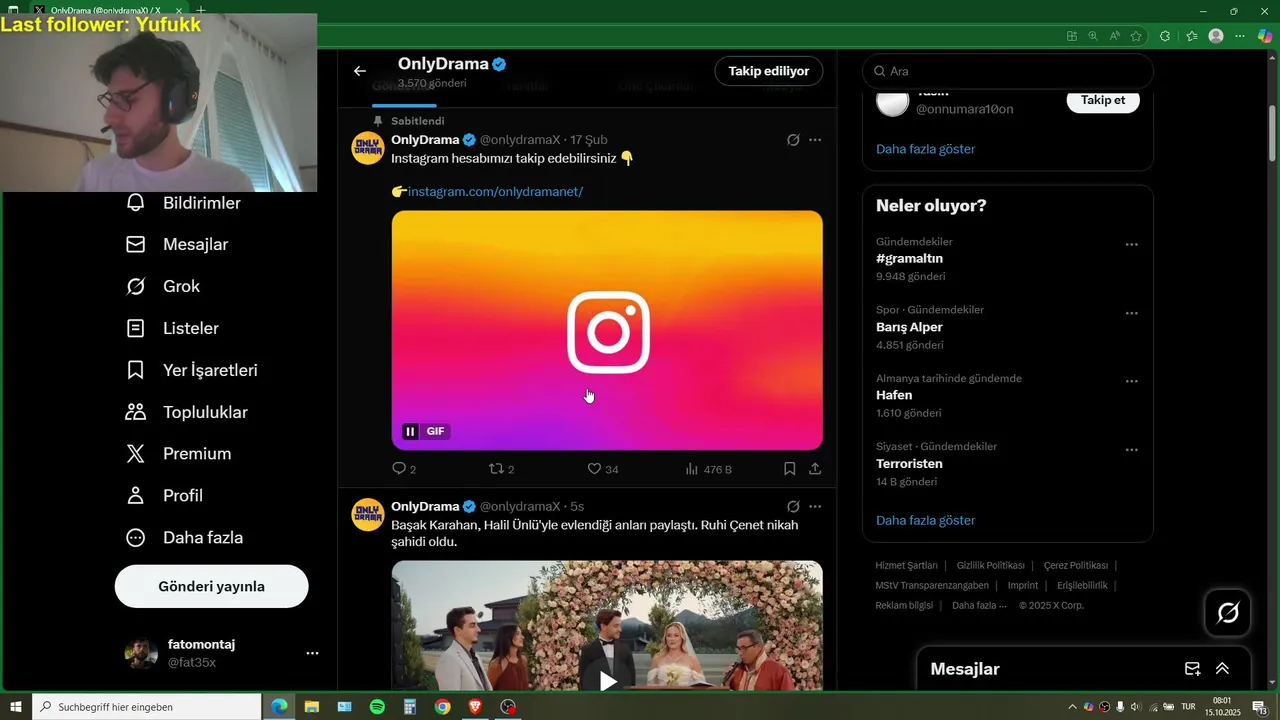Open options for Terroristen trend
1280x720 pixels.
tap(1131, 450)
